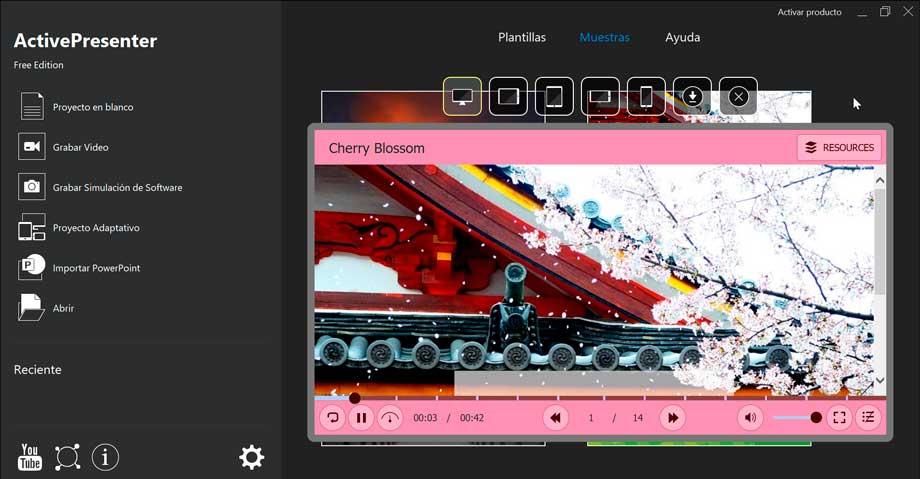Create a Proyecto en blanco

(x=77, y=107)
